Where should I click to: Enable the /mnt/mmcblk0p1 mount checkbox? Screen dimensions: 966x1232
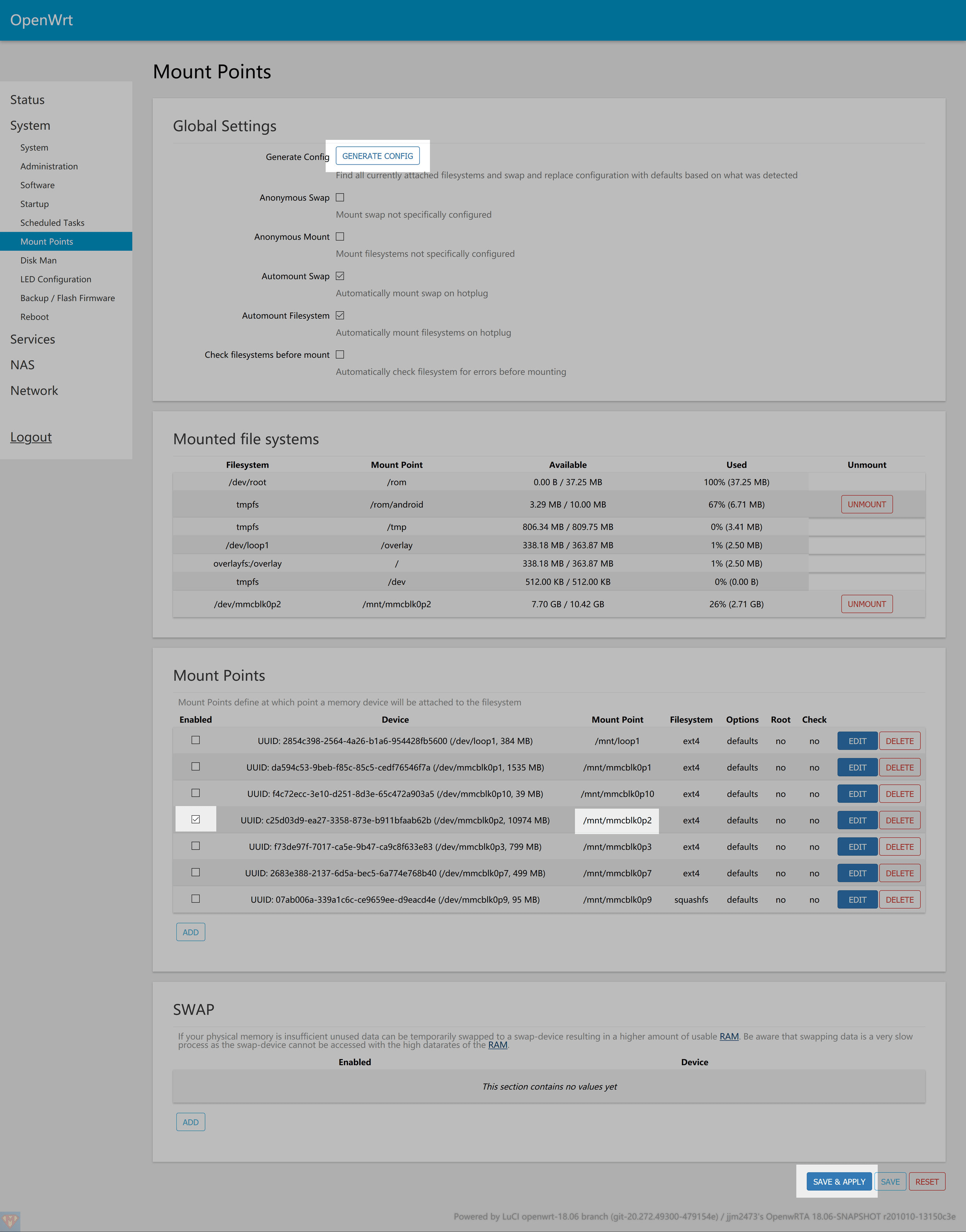pos(196,766)
